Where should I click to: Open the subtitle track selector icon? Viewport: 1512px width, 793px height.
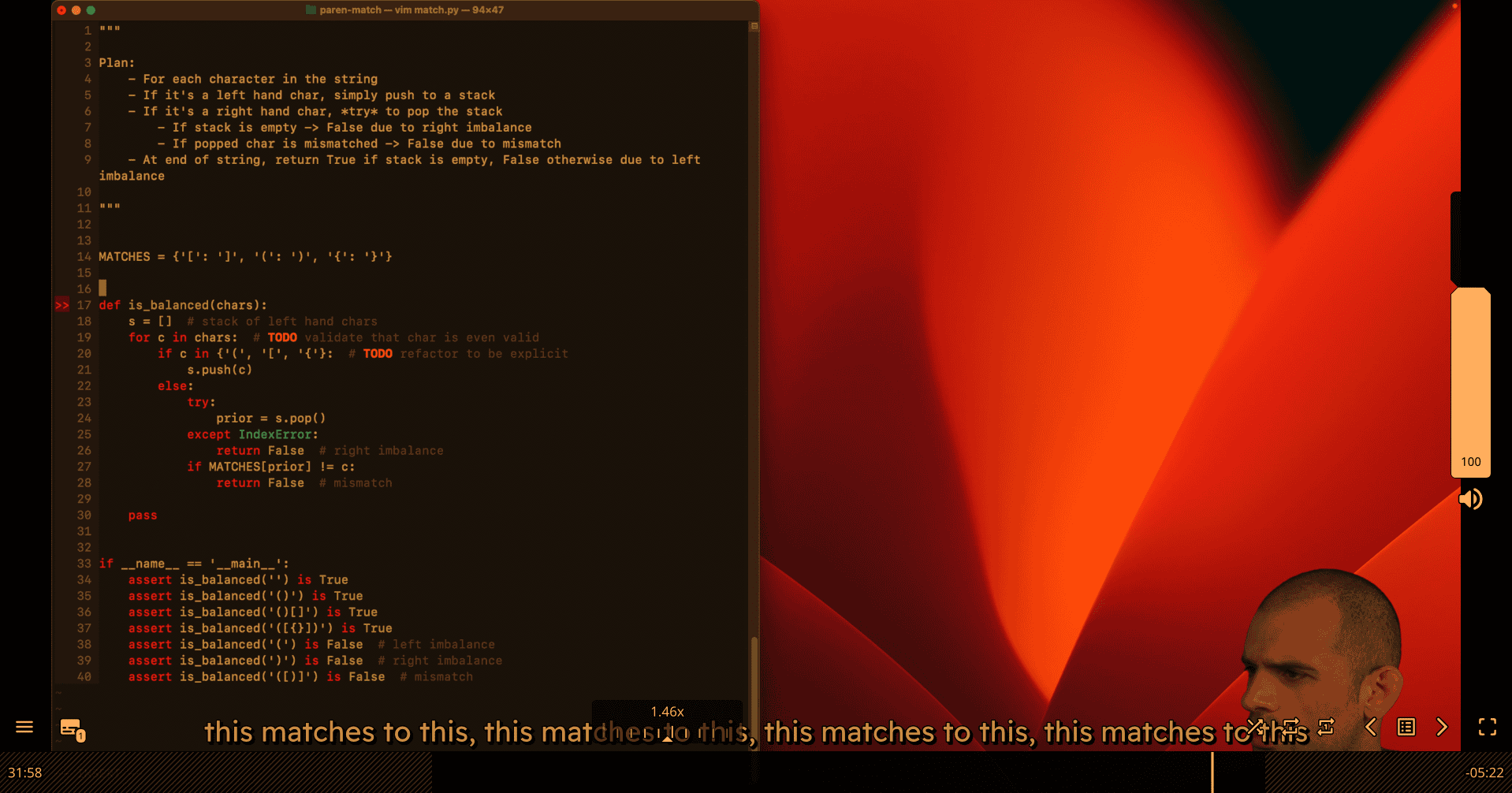tap(72, 729)
